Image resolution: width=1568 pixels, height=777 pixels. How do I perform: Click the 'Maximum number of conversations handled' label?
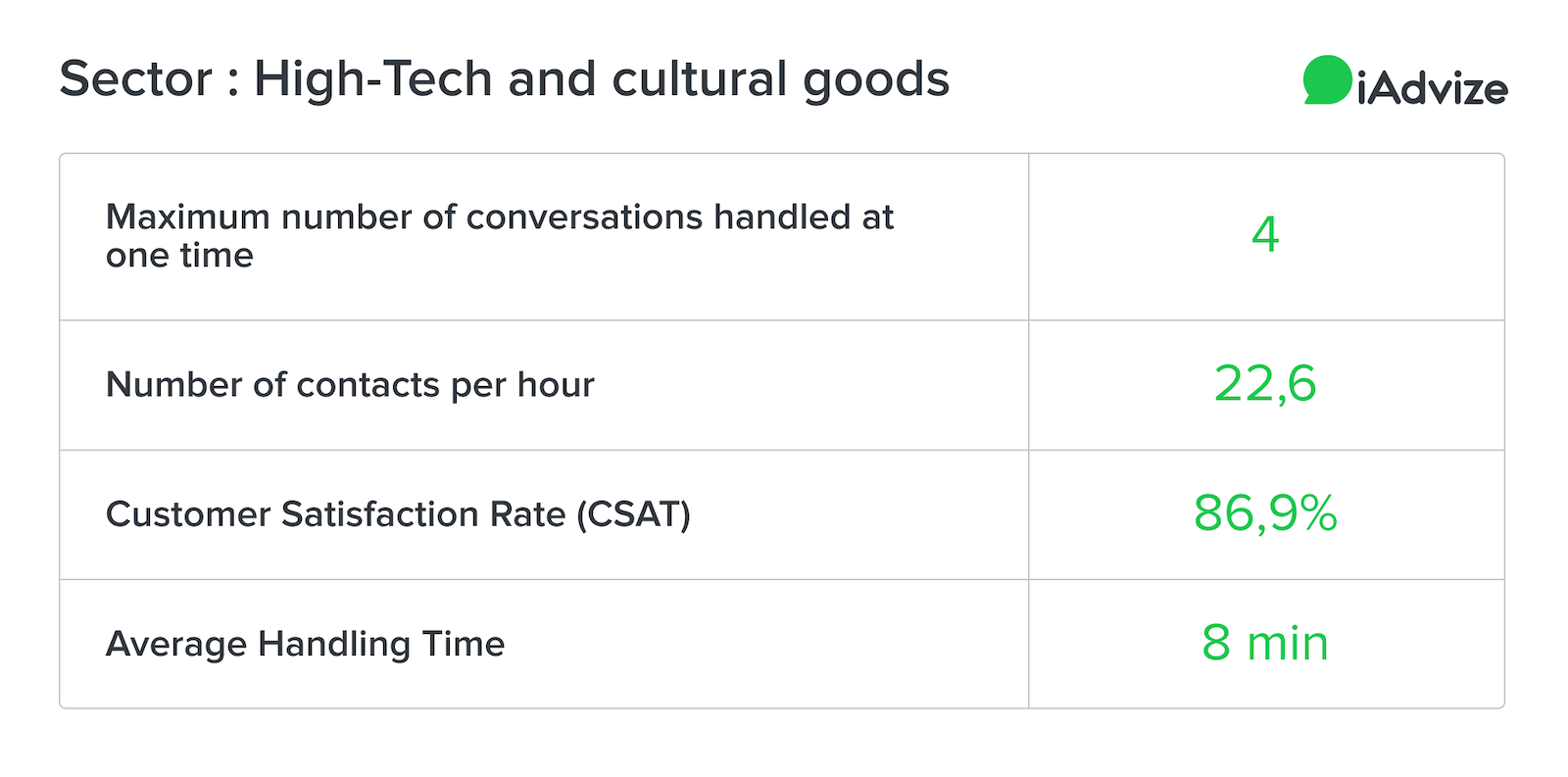pyautogui.click(x=500, y=235)
